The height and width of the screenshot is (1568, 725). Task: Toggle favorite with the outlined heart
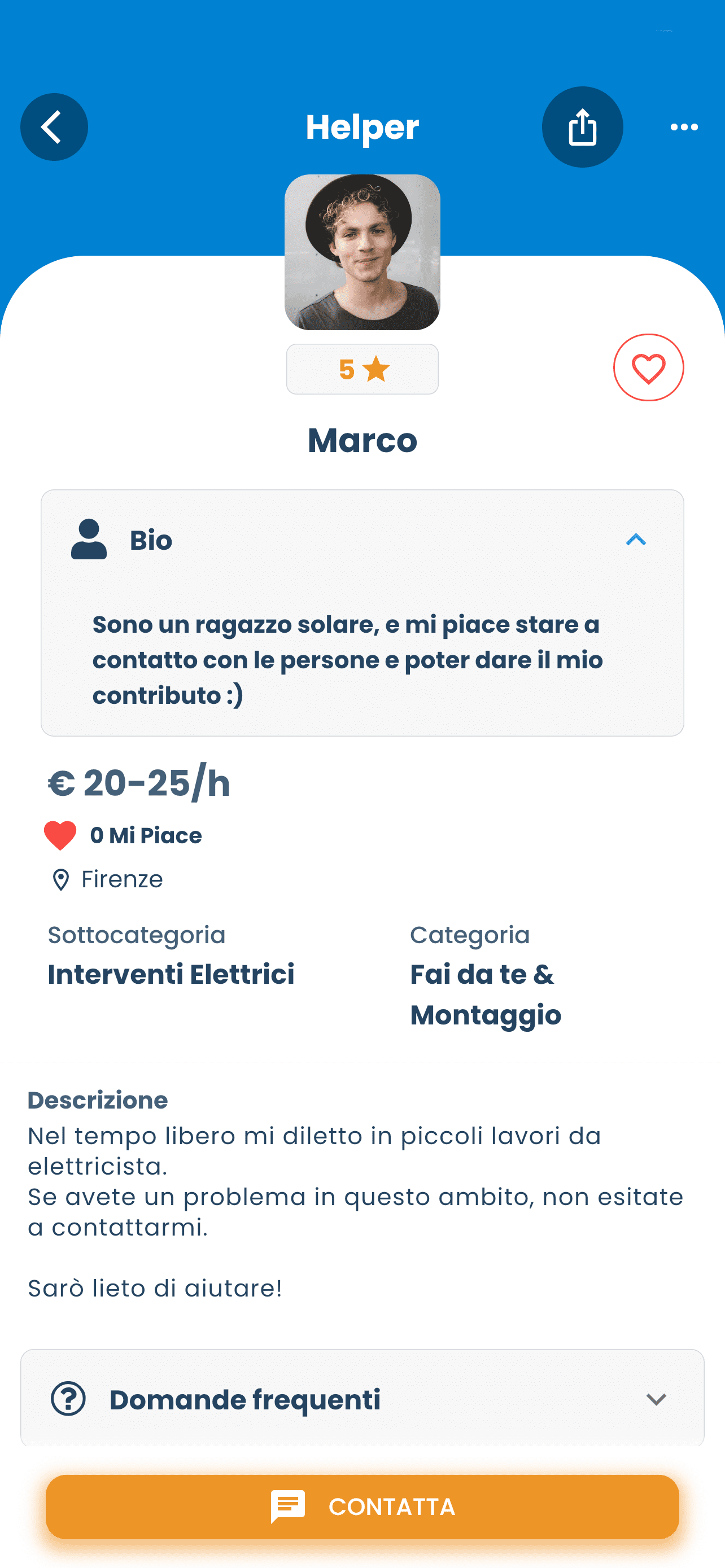coord(648,367)
